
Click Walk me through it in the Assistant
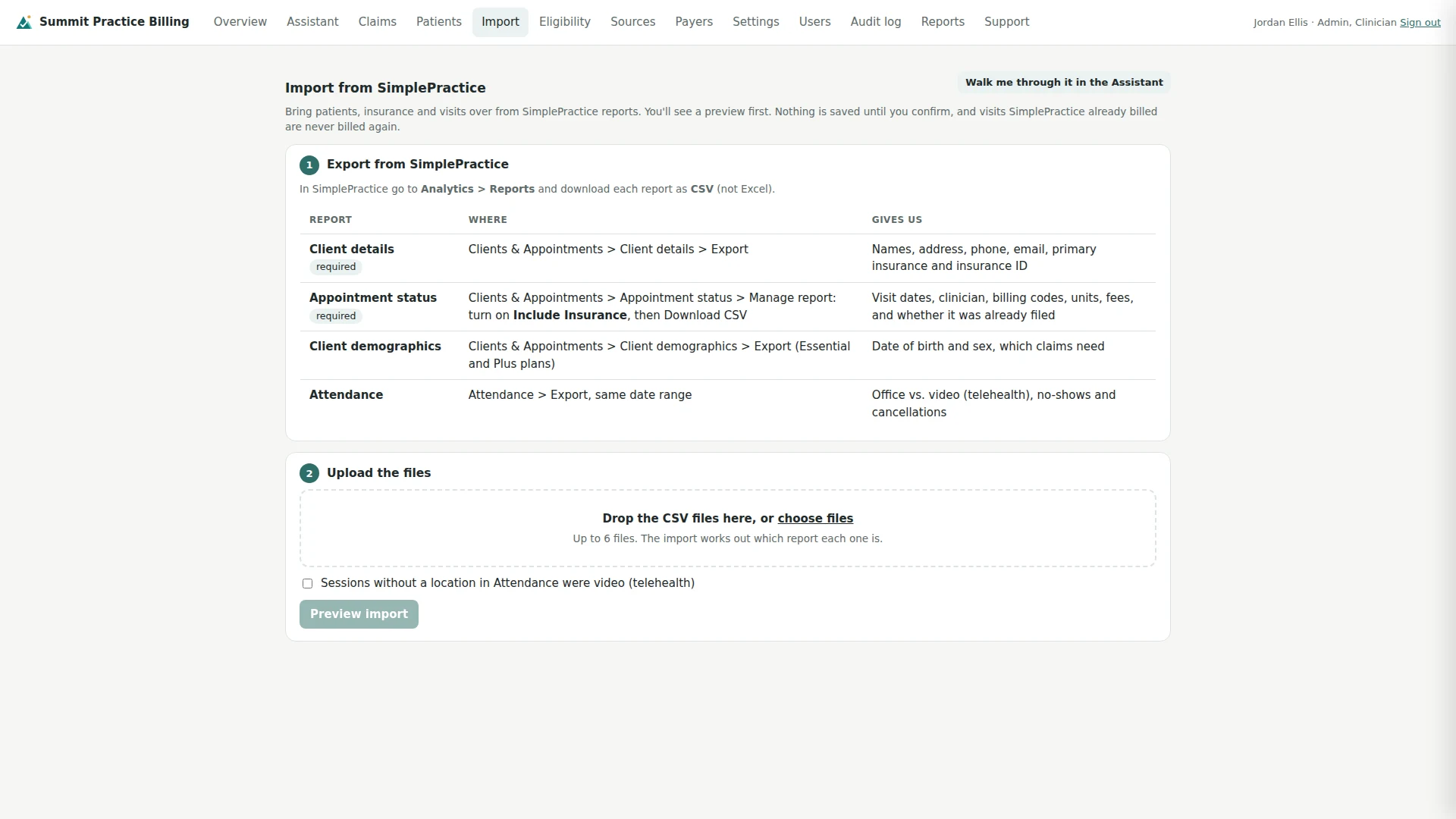[x=1064, y=83]
